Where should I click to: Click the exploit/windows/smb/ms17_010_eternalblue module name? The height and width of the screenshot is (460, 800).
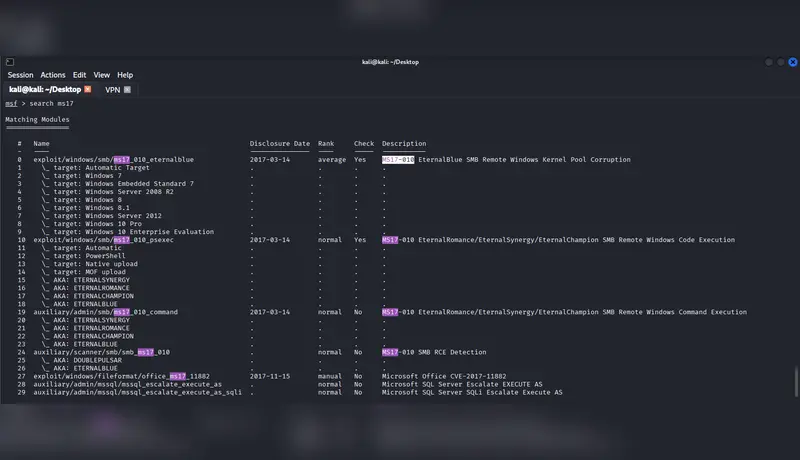113,160
